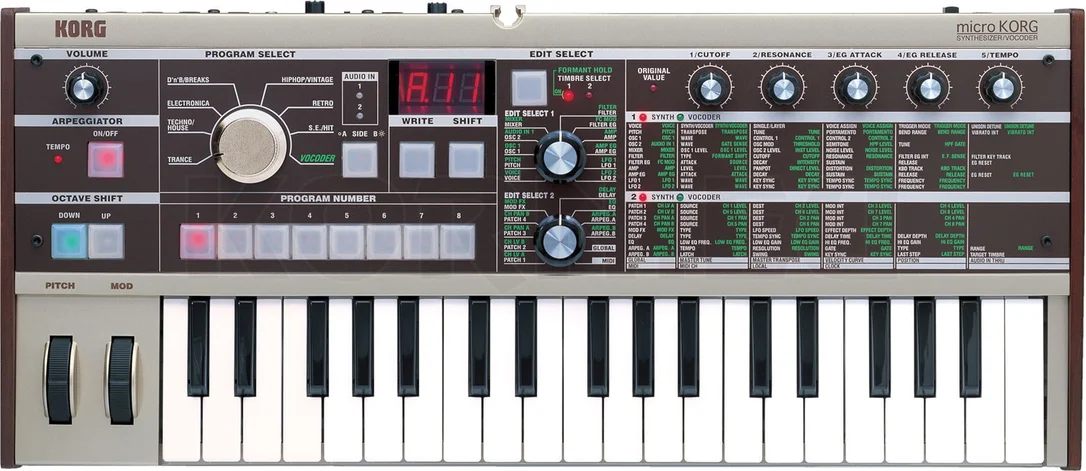1086x471 pixels.
Task: Select Program Number 8 button
Action: pos(458,242)
